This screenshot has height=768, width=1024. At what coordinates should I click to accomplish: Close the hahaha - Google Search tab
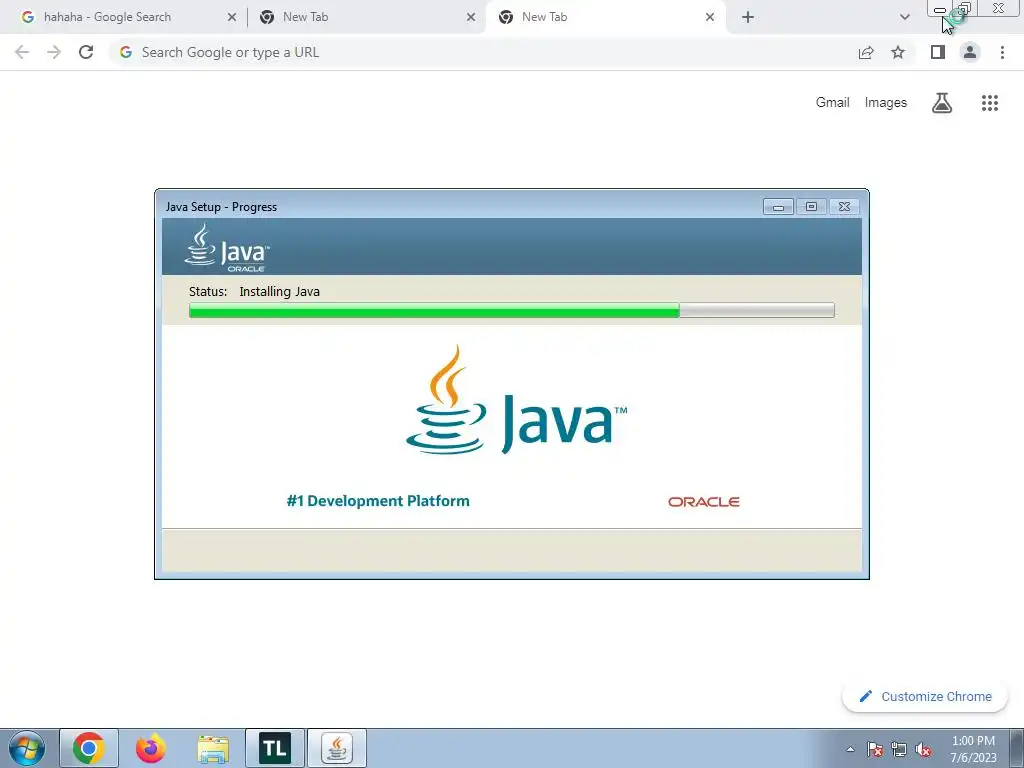[x=232, y=18]
